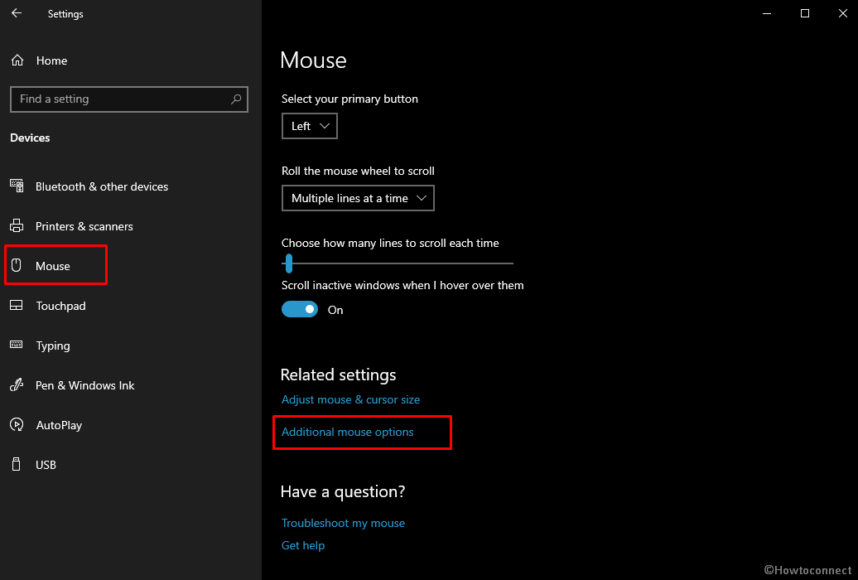Open the primary button dropdown
This screenshot has height=580, width=858.
pos(309,126)
